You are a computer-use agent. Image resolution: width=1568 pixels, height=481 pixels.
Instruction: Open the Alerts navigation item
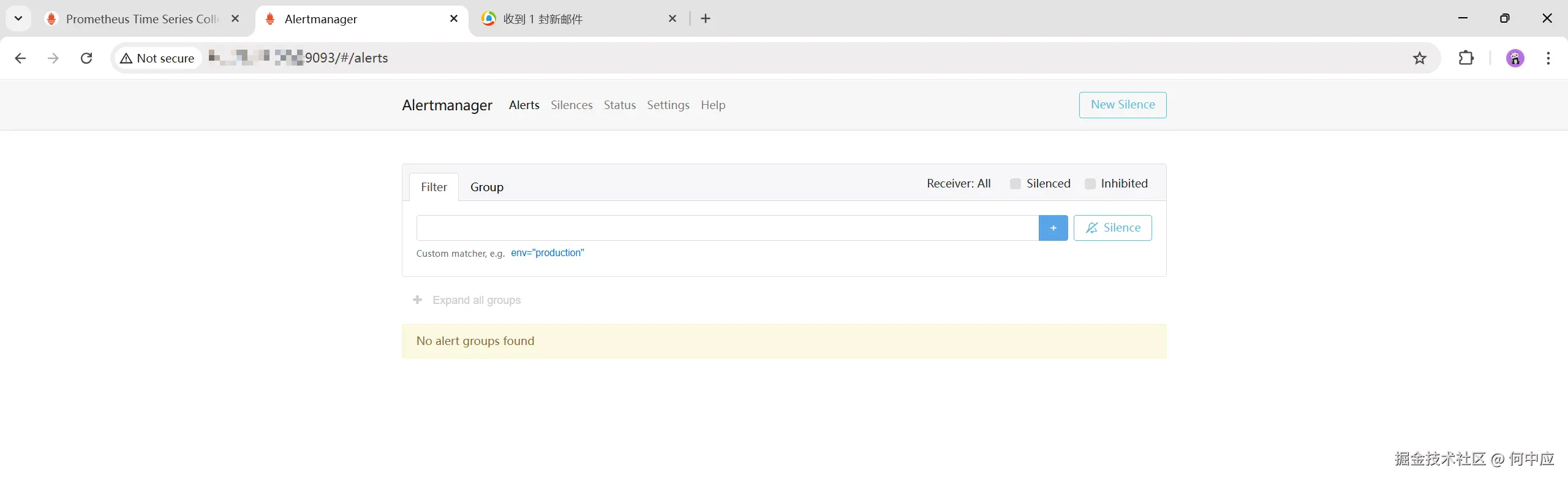[x=524, y=105]
